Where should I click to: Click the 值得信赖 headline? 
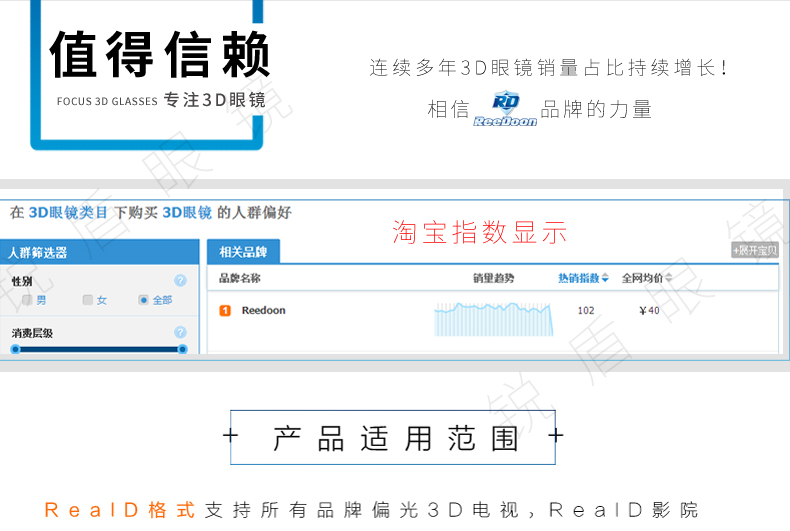tap(160, 54)
